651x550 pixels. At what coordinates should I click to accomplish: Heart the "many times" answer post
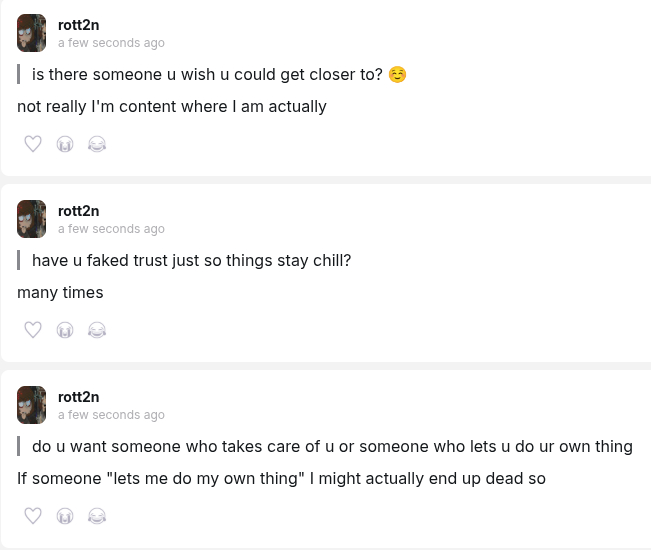(x=33, y=330)
